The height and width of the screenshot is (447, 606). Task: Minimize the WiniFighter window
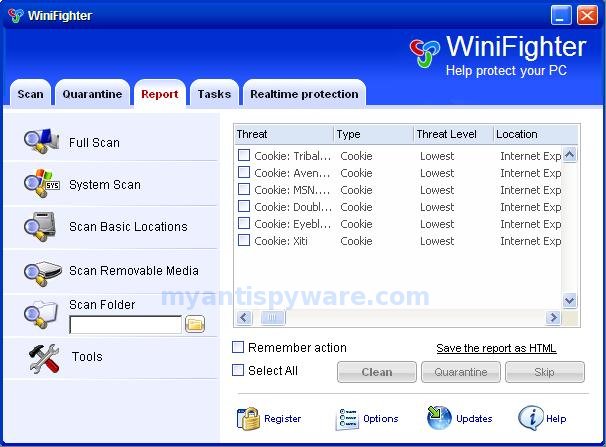(x=561, y=15)
